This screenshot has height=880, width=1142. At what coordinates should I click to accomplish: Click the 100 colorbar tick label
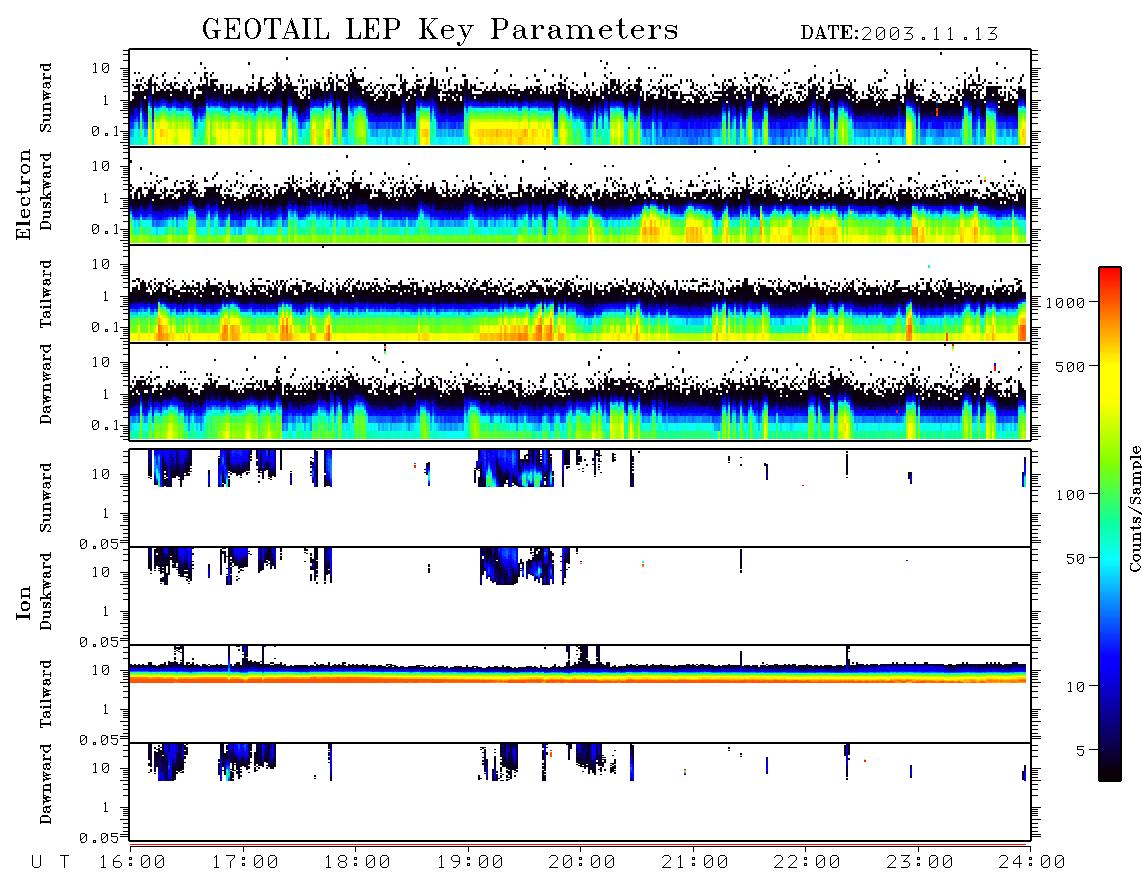click(x=1071, y=495)
